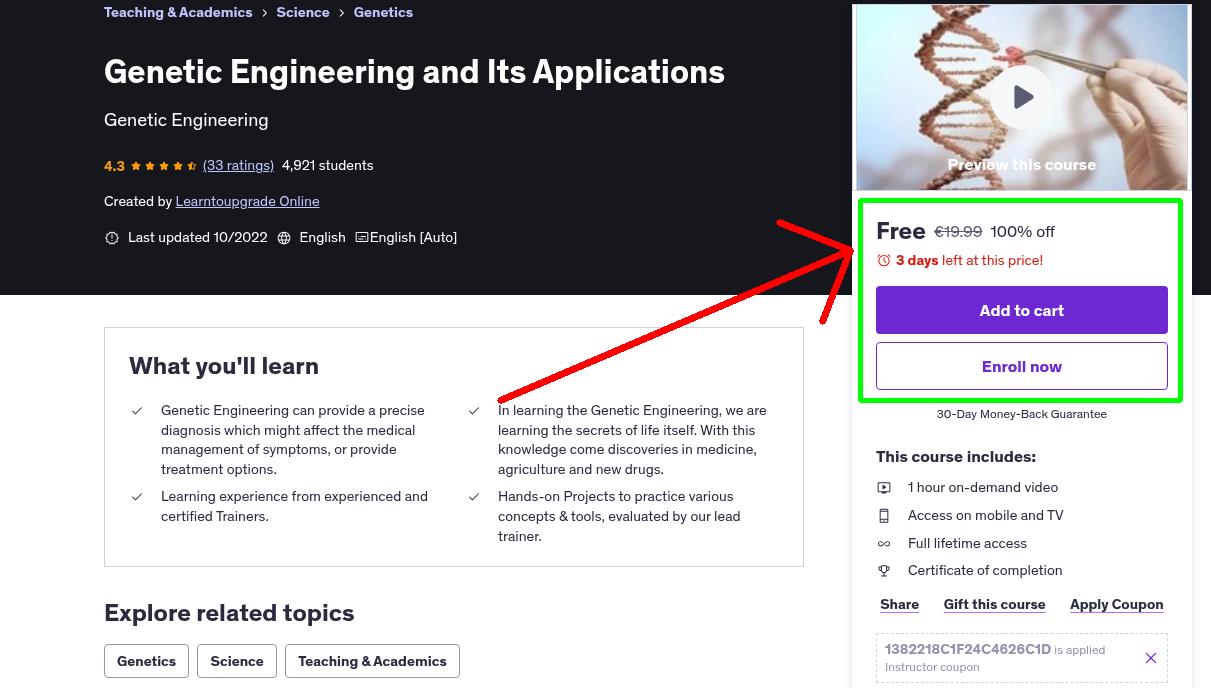
Task: Play the course preview video
Action: click(x=1022, y=97)
